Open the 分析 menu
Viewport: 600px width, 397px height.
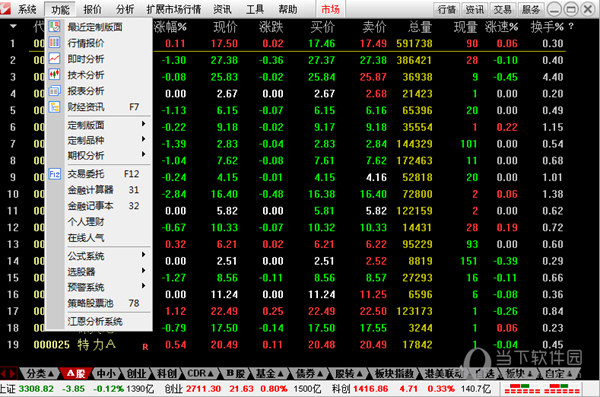click(x=125, y=9)
